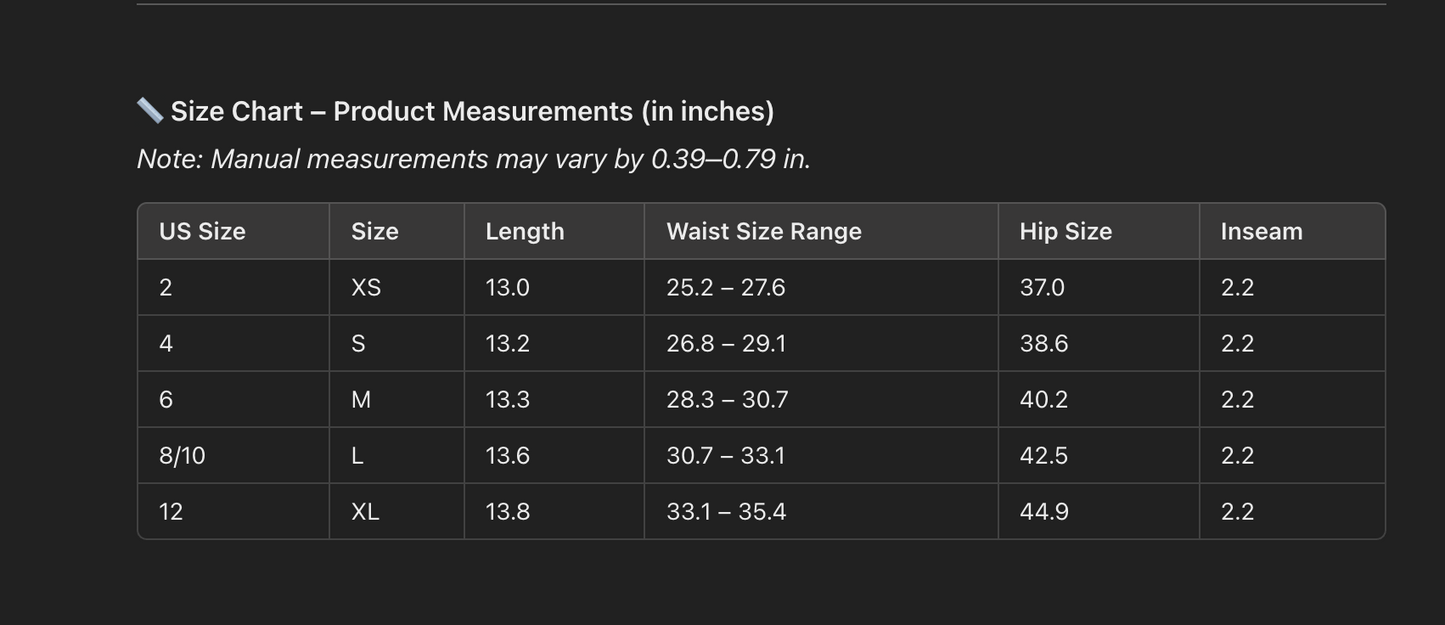Screen dimensions: 1445x625
Task: Click the Hip Size column header
Action: [1066, 231]
